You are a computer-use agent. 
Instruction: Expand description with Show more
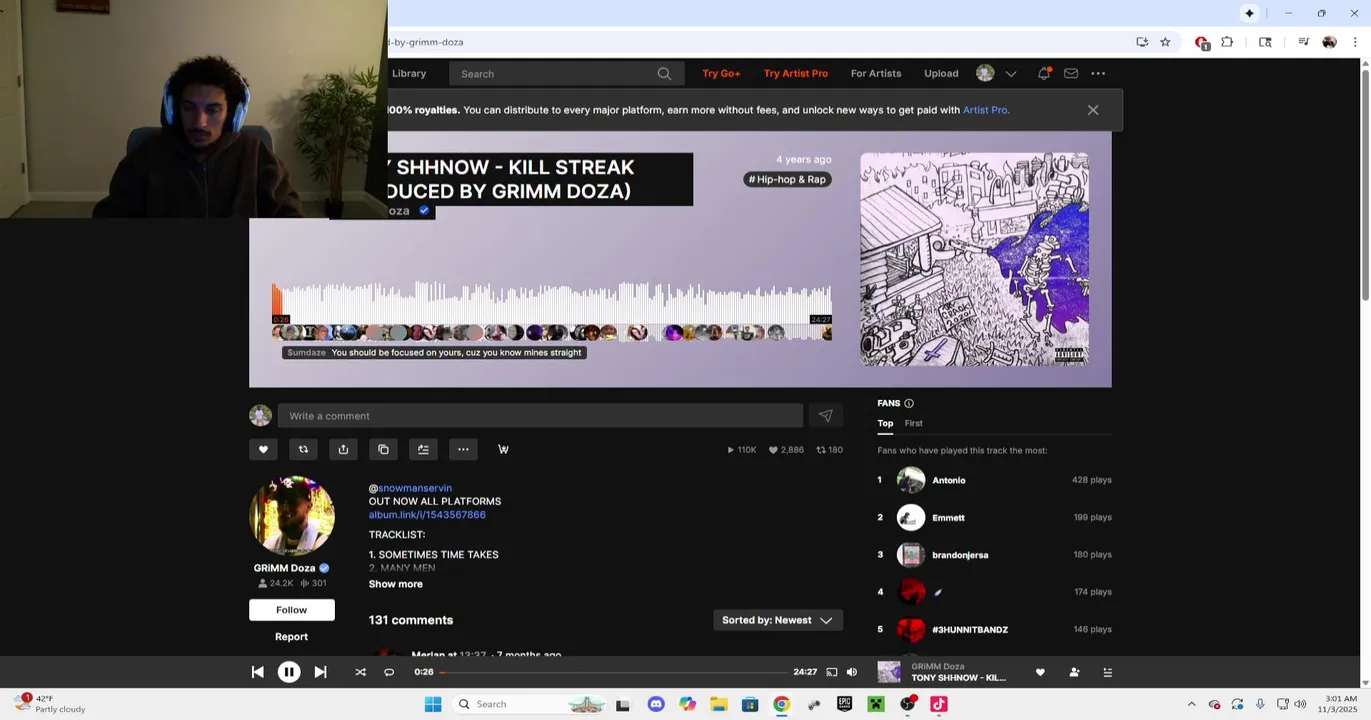pyautogui.click(x=396, y=584)
